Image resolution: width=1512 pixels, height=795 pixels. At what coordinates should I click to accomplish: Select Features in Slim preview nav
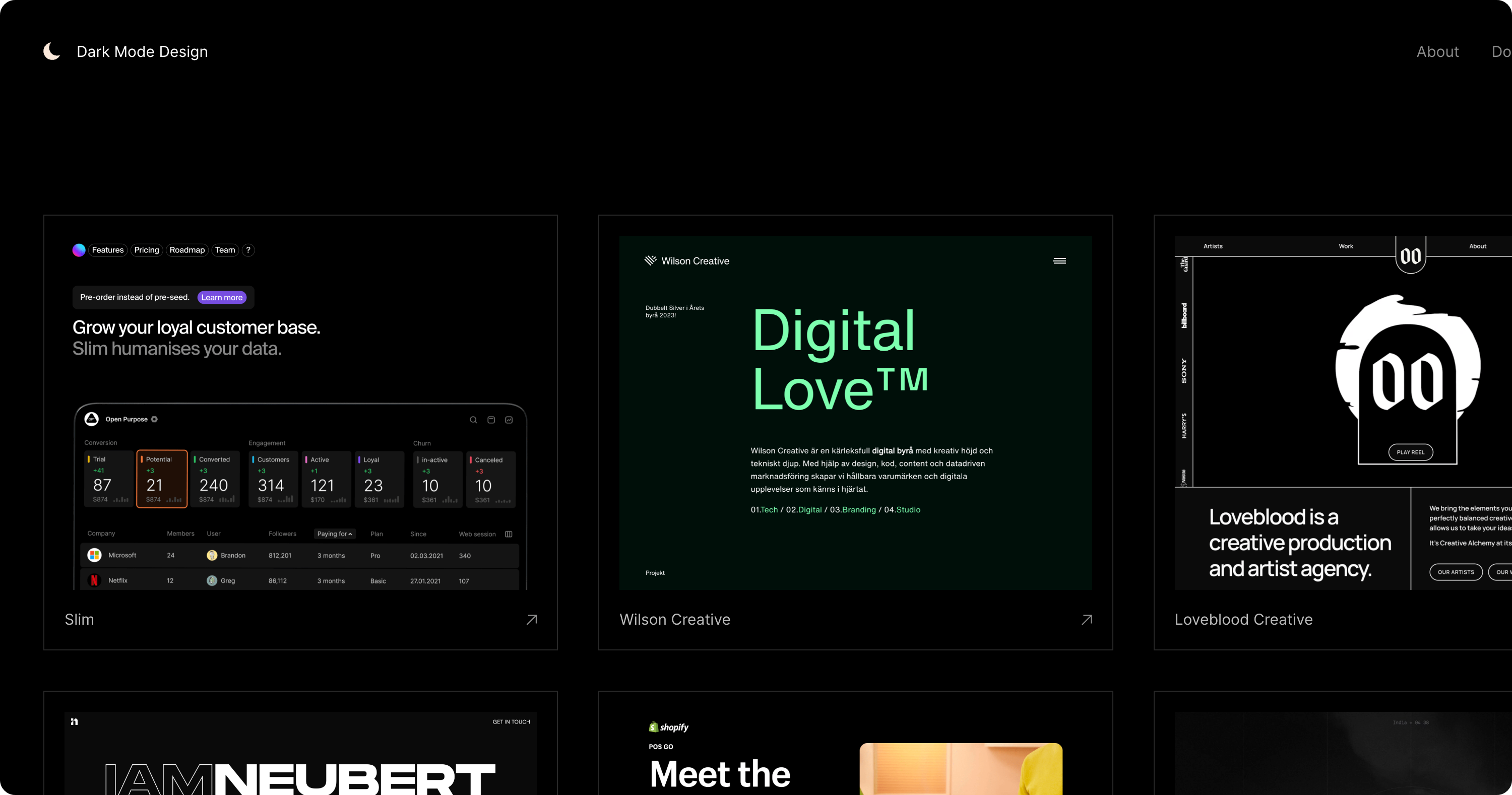(x=108, y=250)
